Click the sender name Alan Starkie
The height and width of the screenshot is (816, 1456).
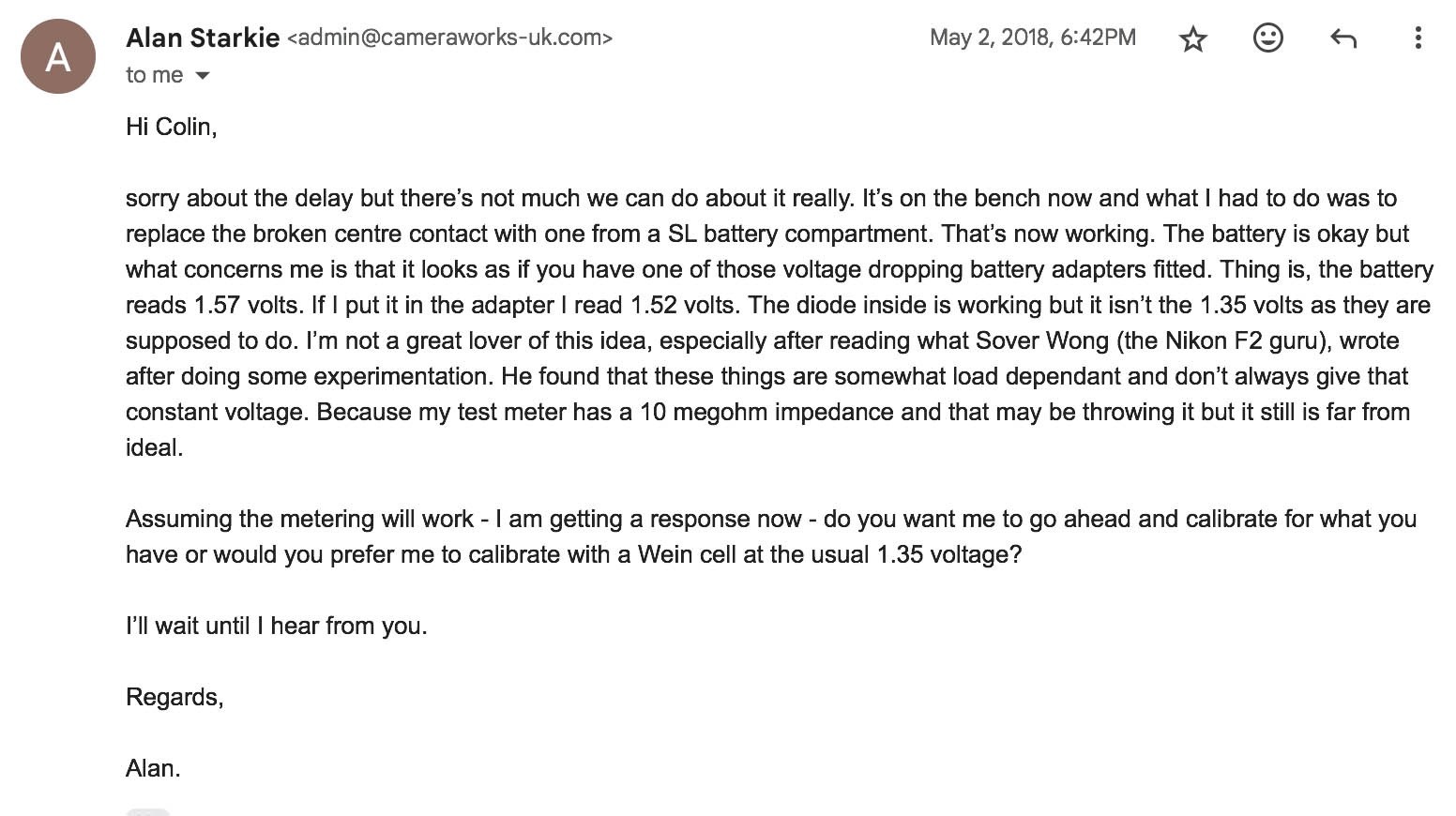pyautogui.click(x=203, y=38)
